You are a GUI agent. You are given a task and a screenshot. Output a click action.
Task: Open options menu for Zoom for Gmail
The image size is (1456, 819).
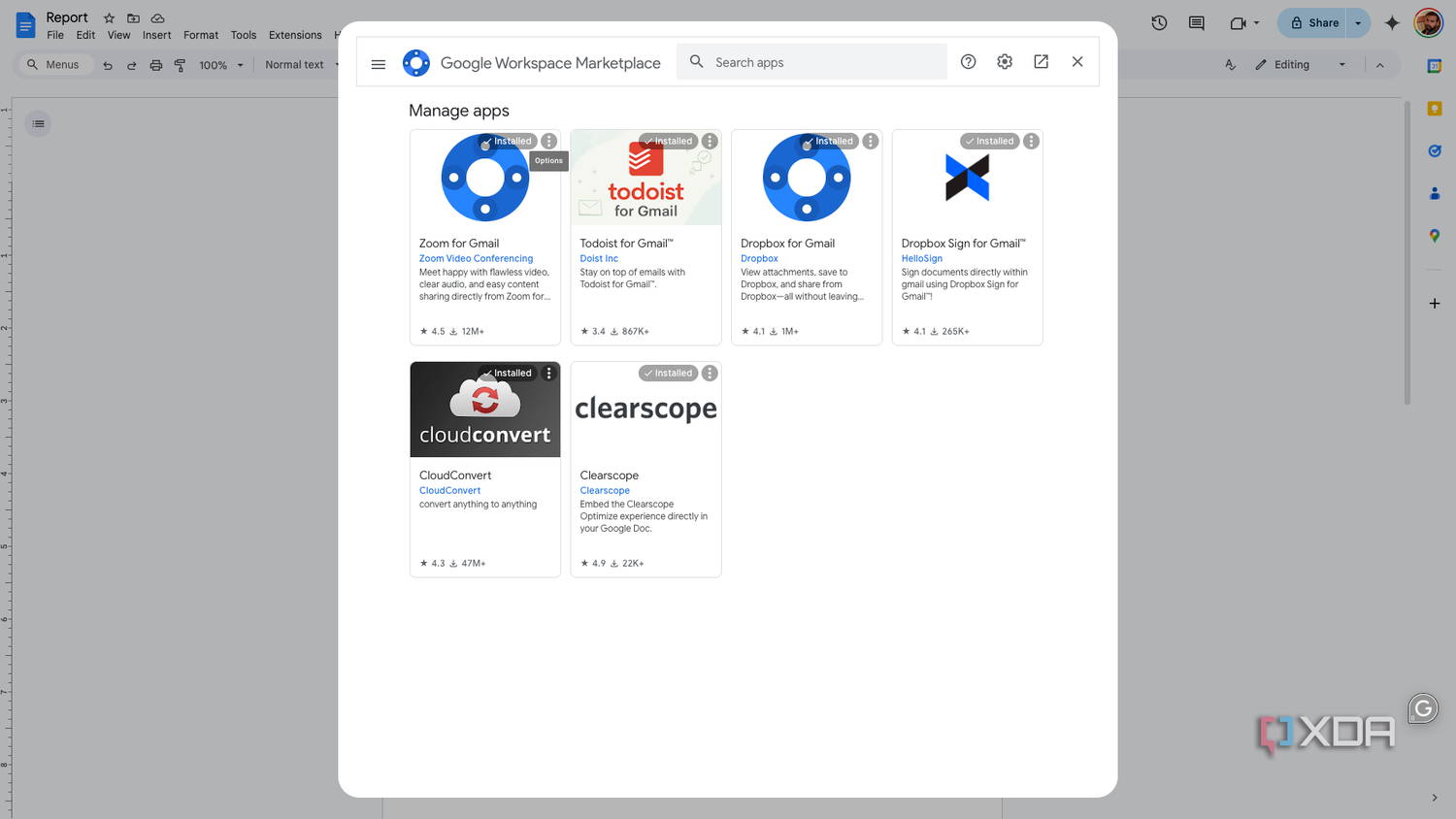coord(548,142)
